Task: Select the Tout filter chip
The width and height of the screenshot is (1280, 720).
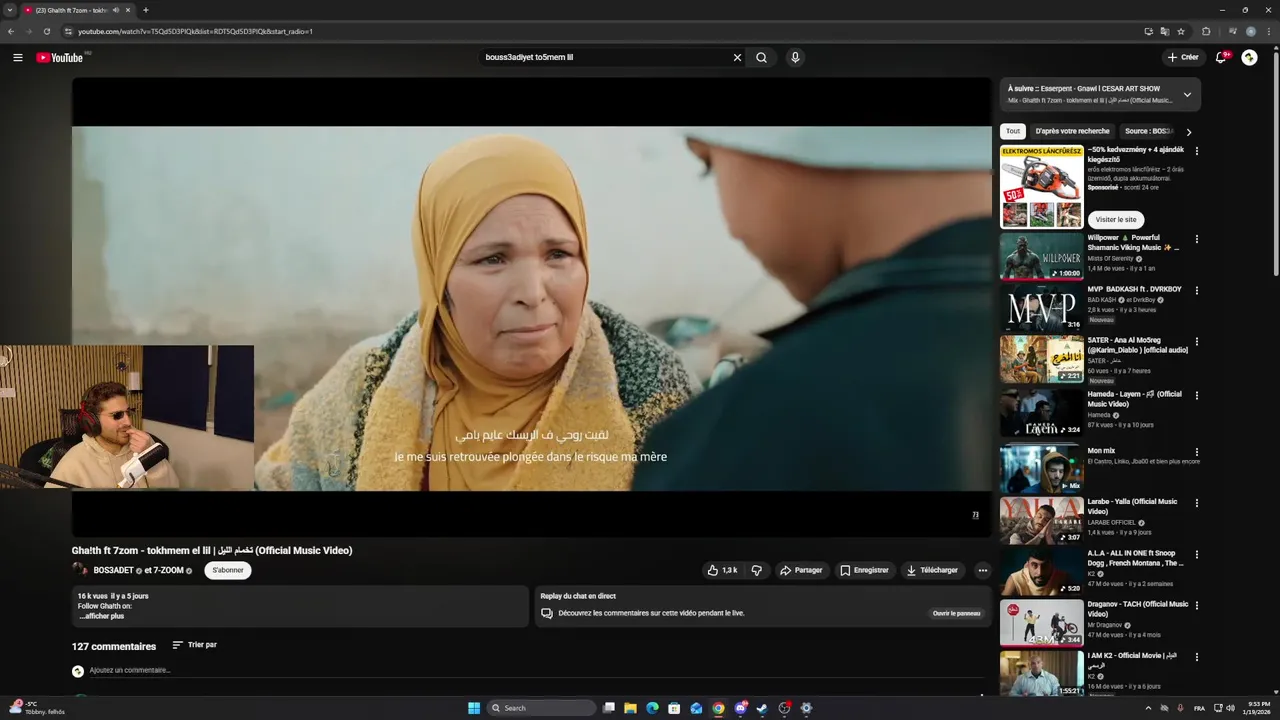Action: tap(1013, 131)
